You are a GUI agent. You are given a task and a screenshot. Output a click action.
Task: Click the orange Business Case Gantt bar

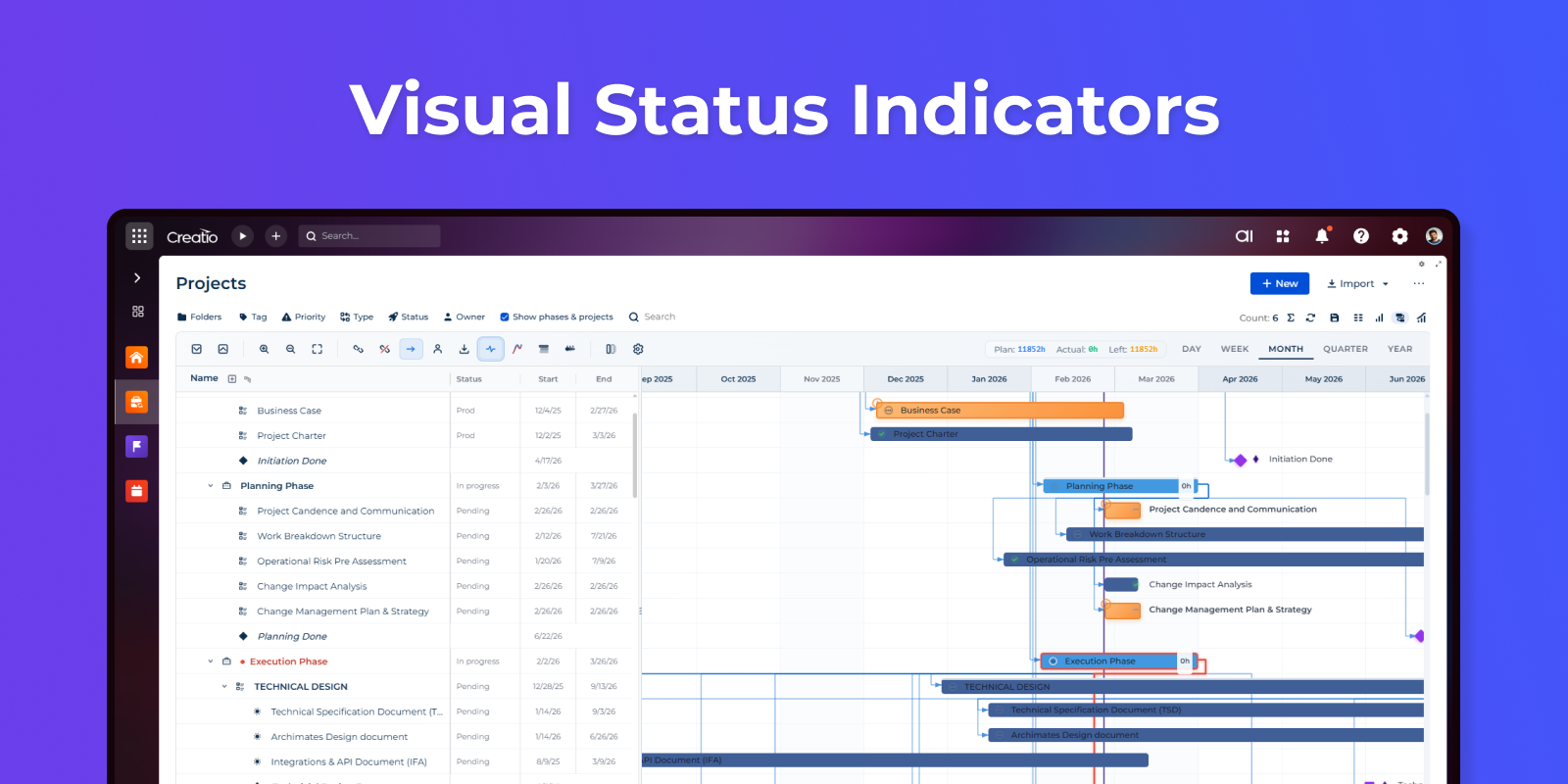click(1000, 411)
